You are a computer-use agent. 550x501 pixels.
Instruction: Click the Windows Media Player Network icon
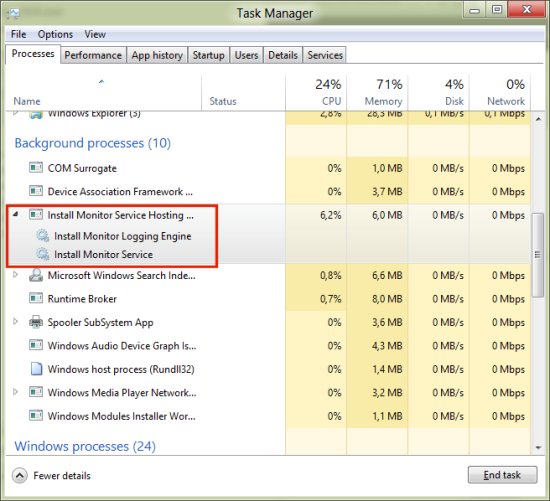click(x=36, y=392)
